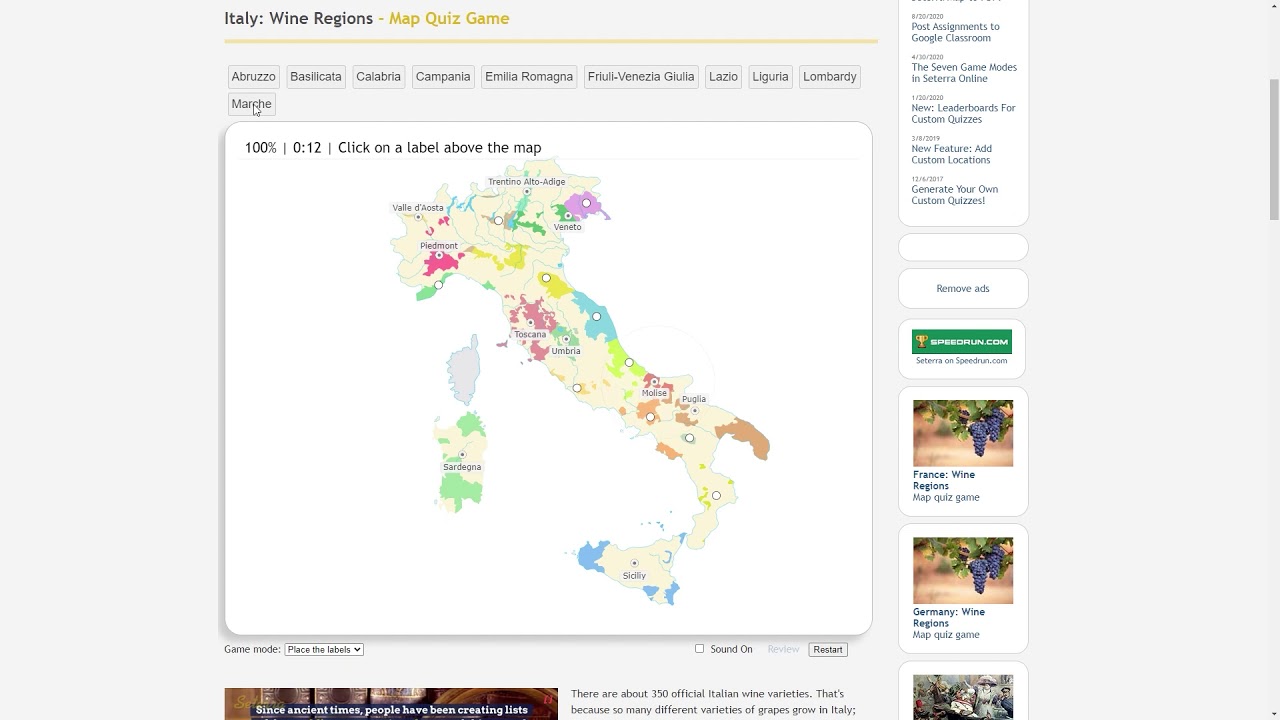Open the Game mode dropdown
The height and width of the screenshot is (720, 1280).
point(323,649)
